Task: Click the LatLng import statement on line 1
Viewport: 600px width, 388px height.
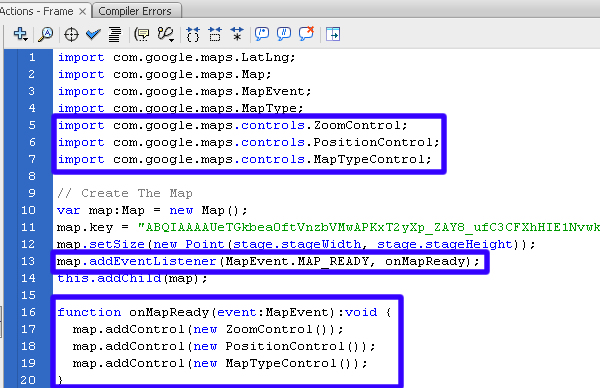Action: tap(176, 57)
